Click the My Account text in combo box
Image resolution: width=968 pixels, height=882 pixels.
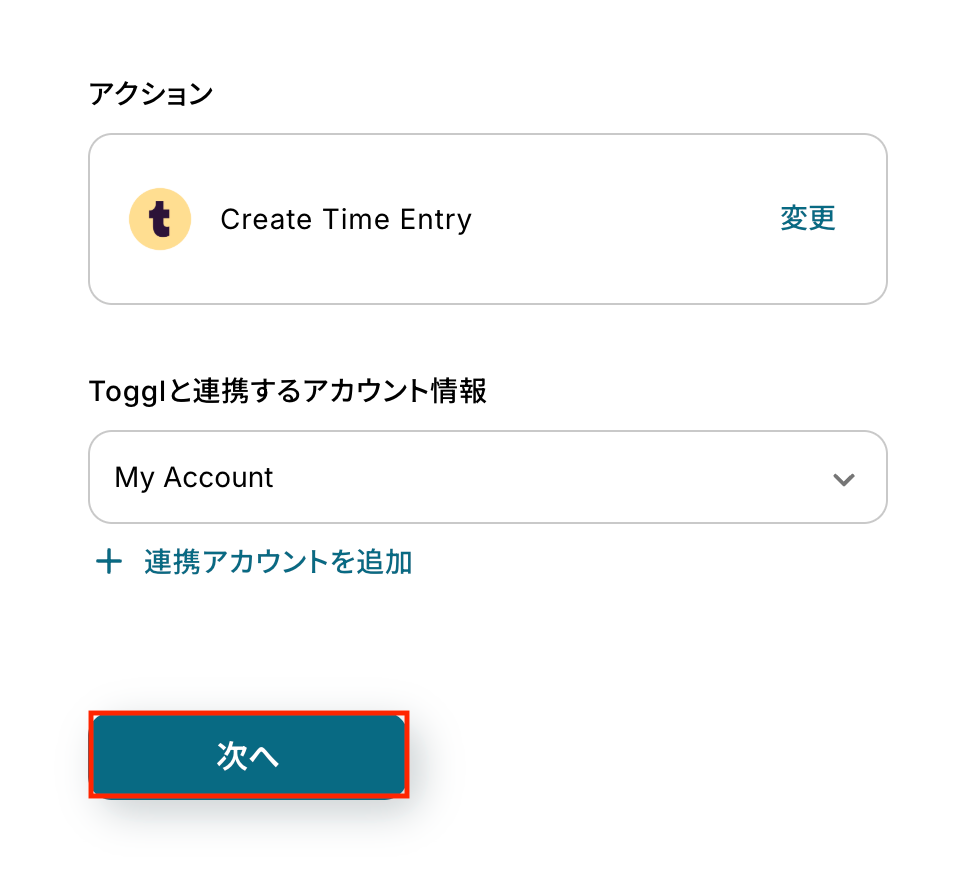point(194,478)
